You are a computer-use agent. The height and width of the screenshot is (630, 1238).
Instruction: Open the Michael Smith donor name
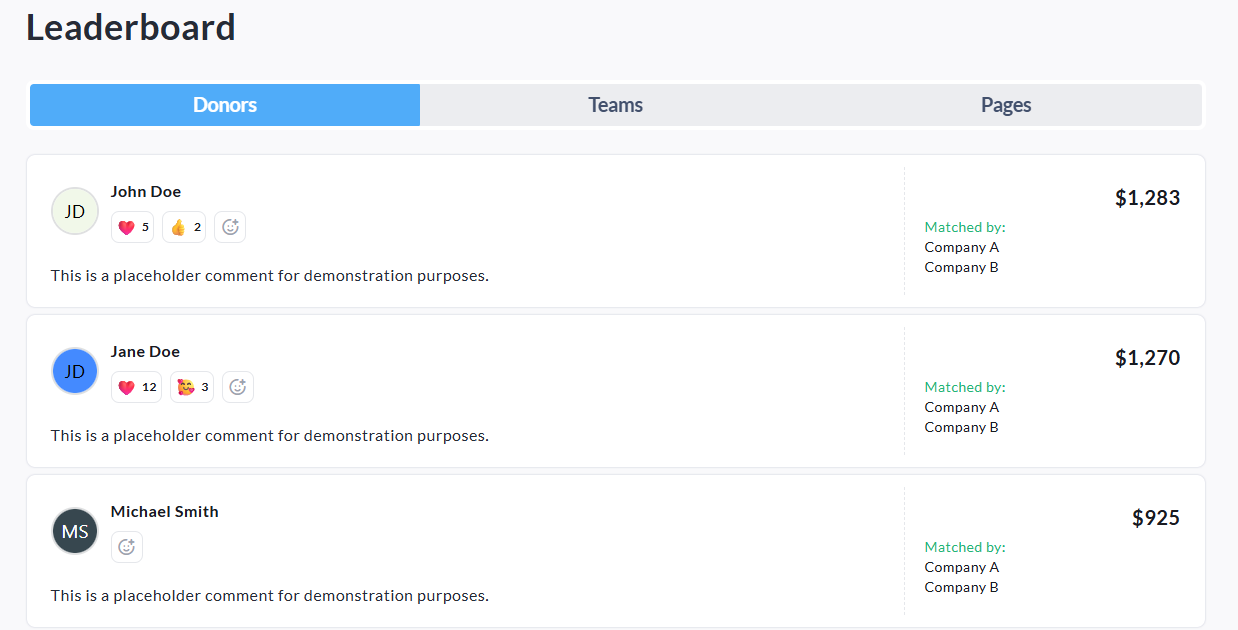tap(165, 512)
